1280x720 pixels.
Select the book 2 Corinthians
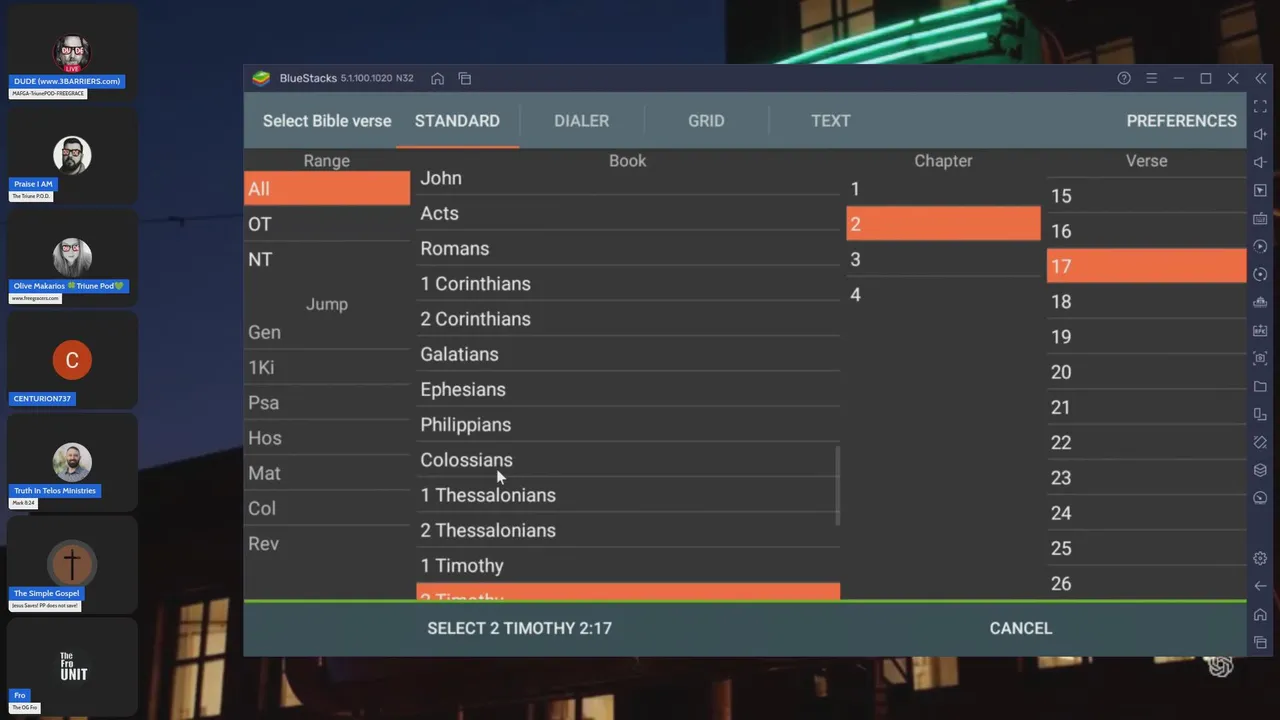(628, 319)
